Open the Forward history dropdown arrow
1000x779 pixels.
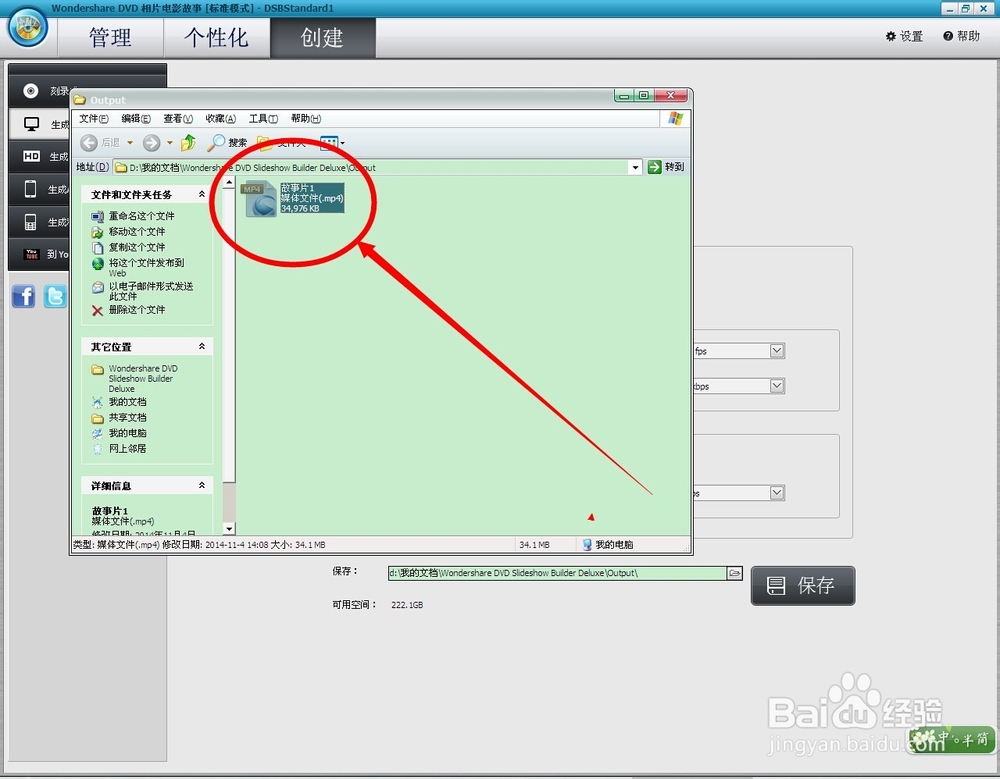[170, 143]
